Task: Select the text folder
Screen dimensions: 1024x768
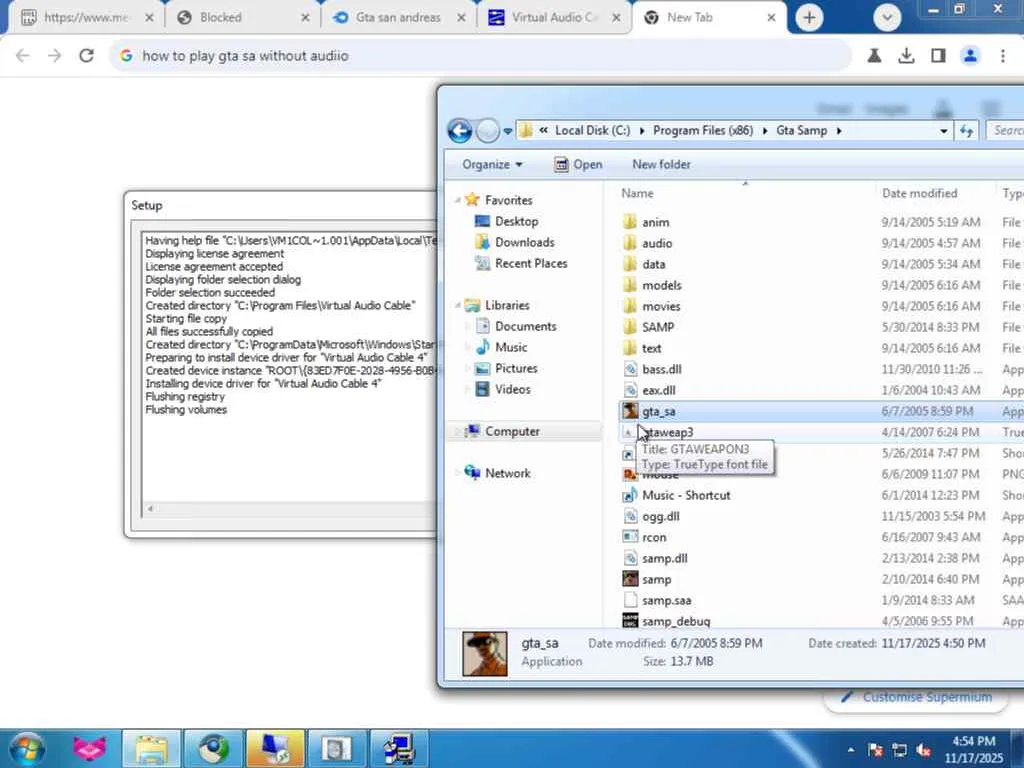Action: point(651,348)
